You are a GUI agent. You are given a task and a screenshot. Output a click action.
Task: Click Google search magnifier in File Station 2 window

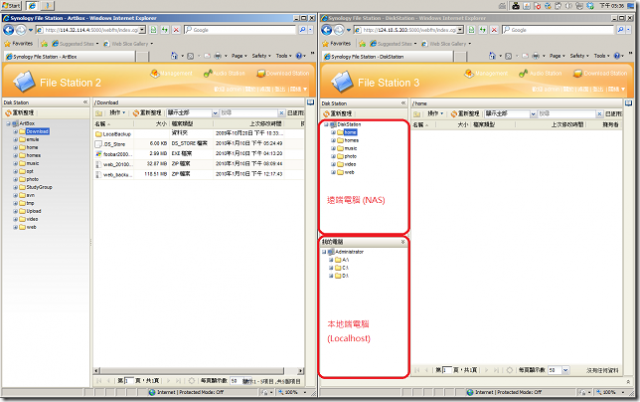tap(302, 30)
